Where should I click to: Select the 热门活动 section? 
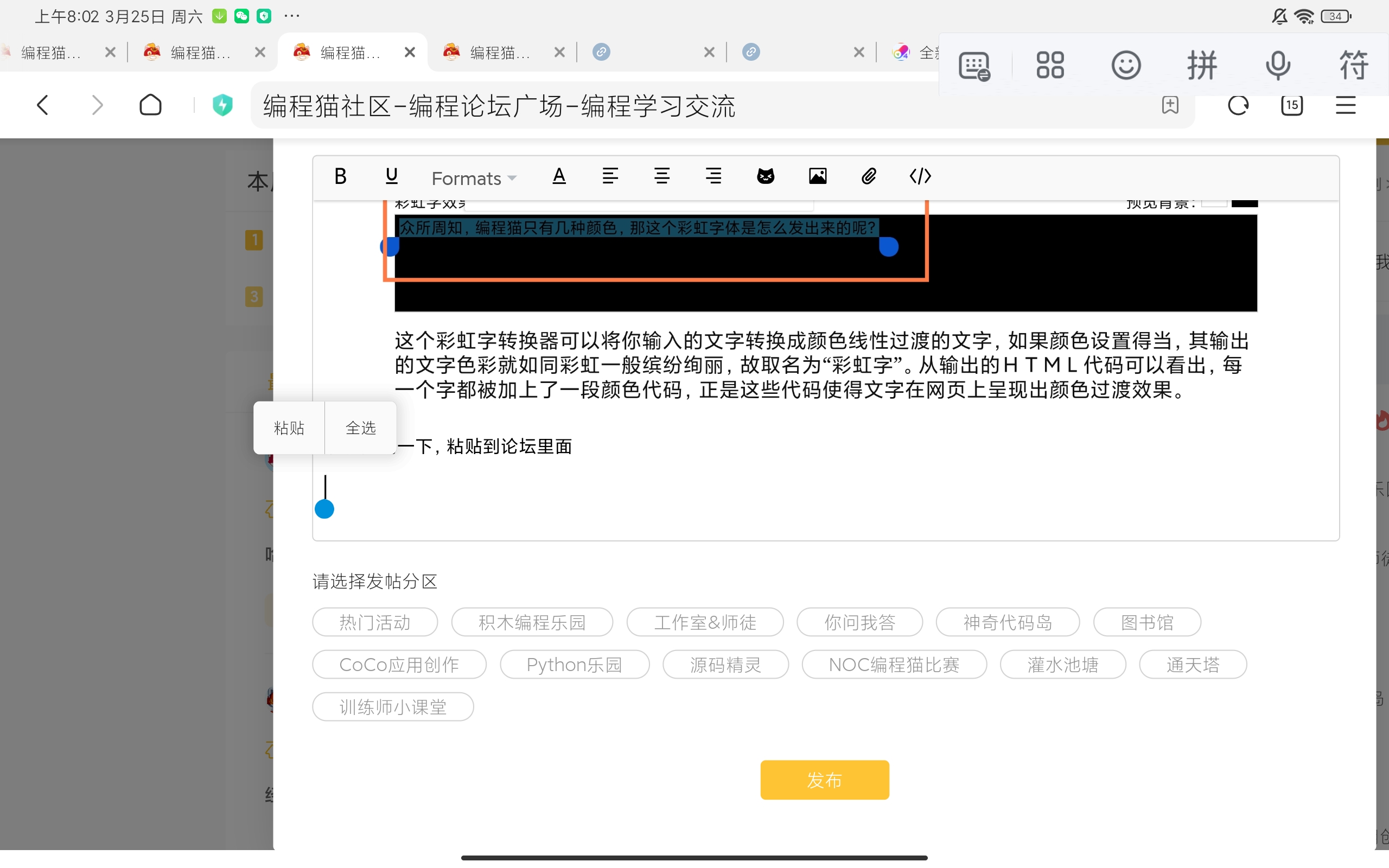tap(375, 622)
